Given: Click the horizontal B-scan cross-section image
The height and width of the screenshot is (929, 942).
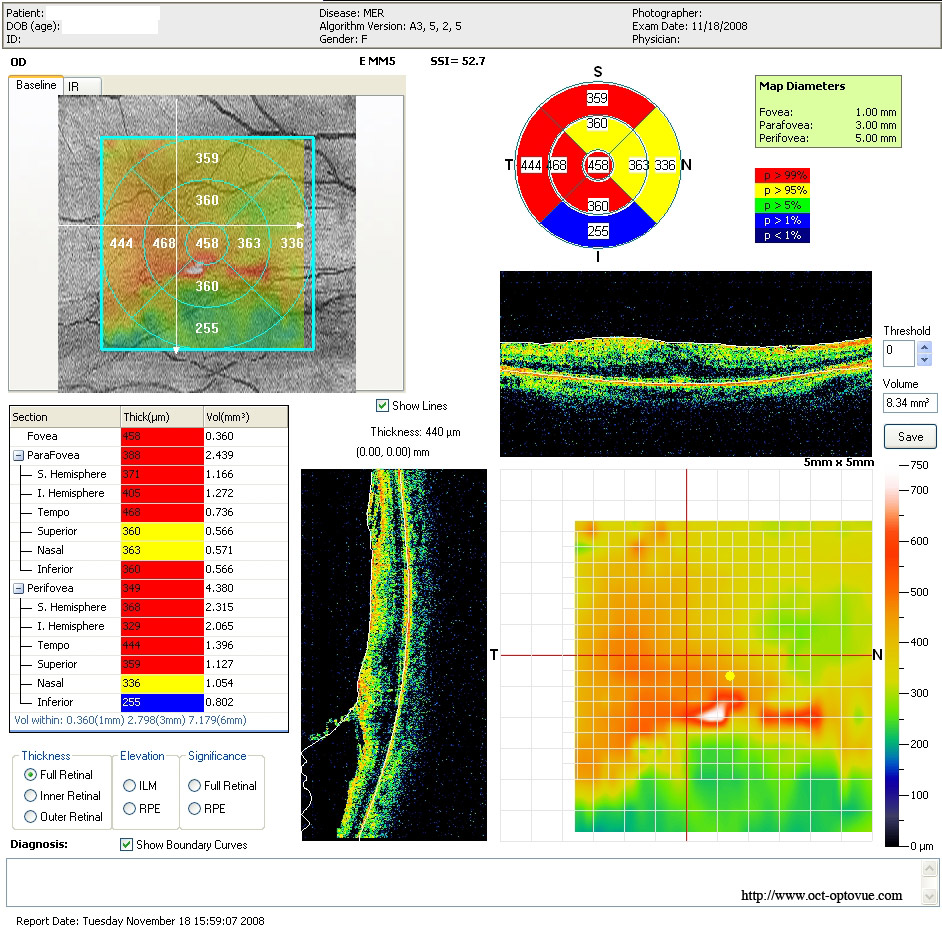Looking at the screenshot, I should click(x=685, y=364).
